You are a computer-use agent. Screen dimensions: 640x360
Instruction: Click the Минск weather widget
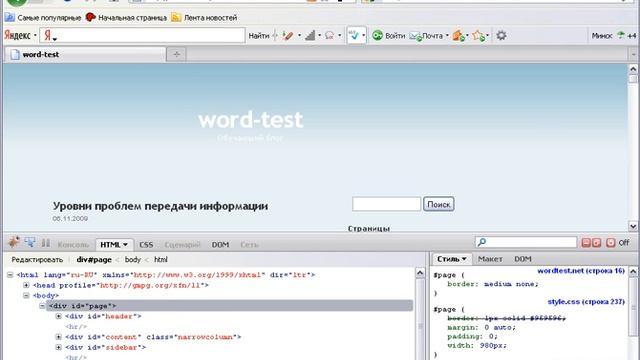coord(614,36)
